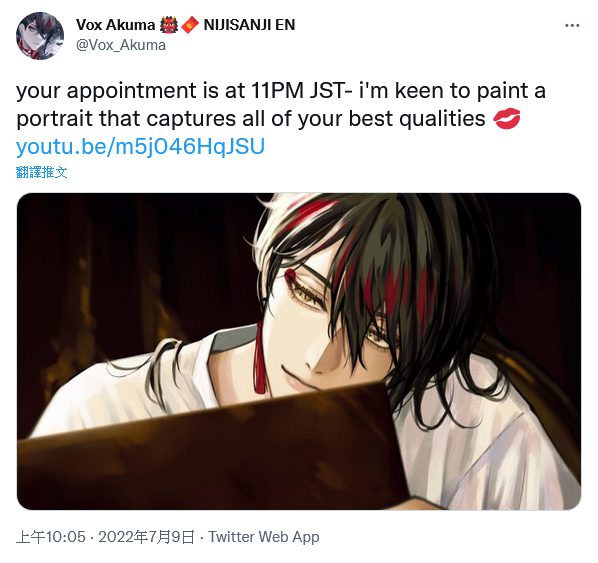Click the Vox Akuma display name

tap(115, 25)
